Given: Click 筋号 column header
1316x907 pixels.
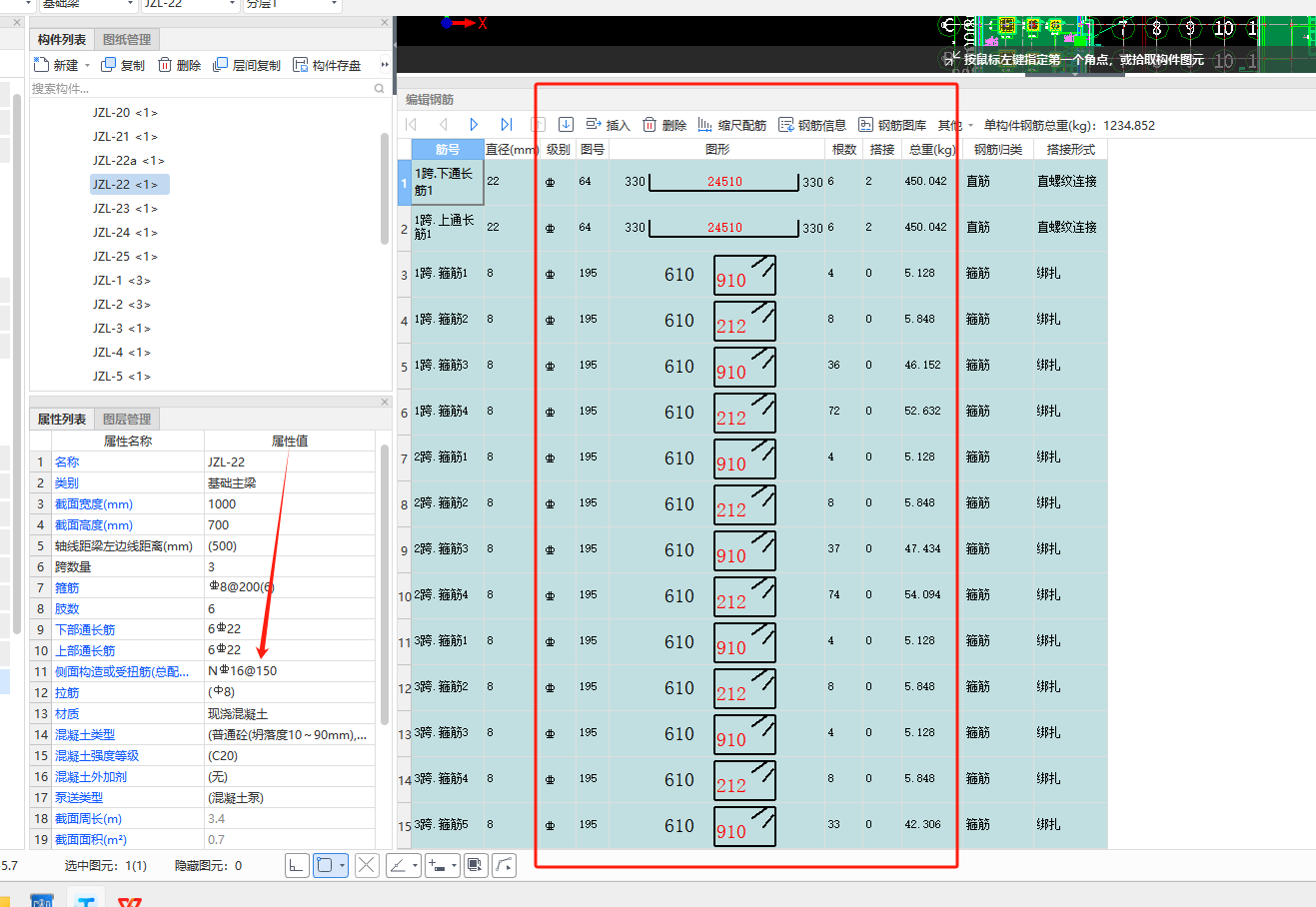Looking at the screenshot, I should 448,150.
